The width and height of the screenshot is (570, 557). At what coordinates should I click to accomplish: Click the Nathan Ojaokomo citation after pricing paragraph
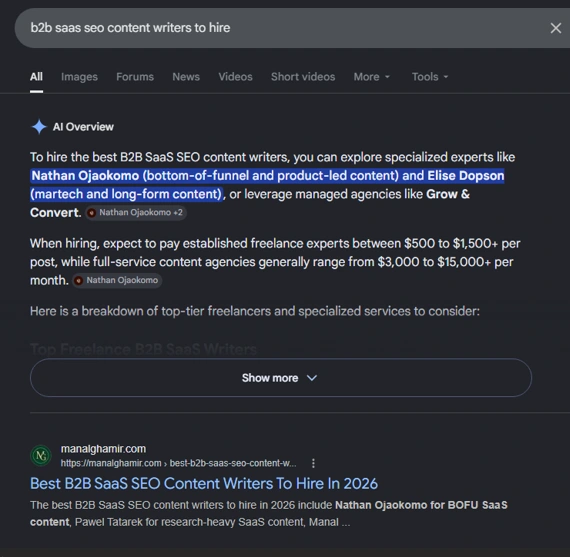(117, 280)
